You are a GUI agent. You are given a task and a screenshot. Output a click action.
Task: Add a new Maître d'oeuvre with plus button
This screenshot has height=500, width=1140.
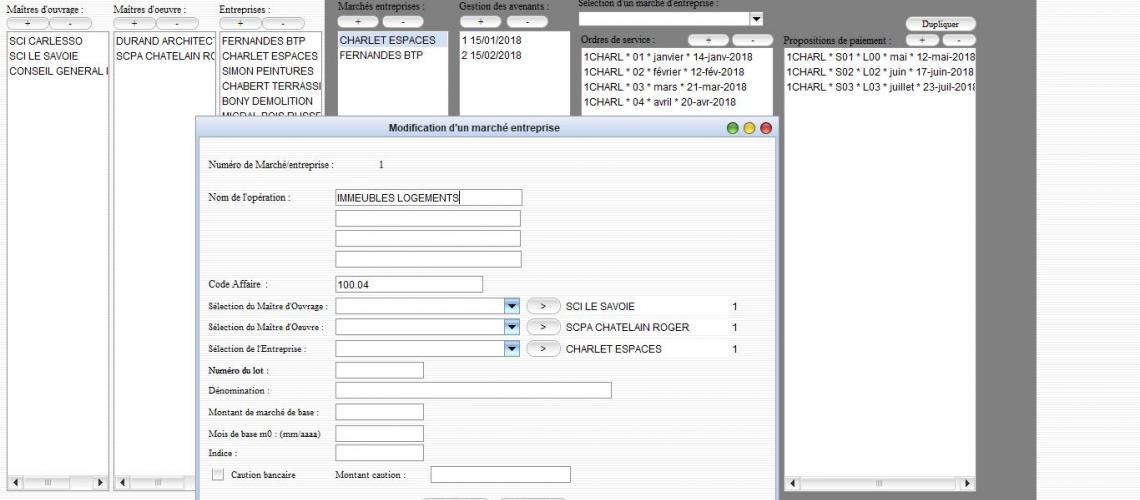coord(135,23)
